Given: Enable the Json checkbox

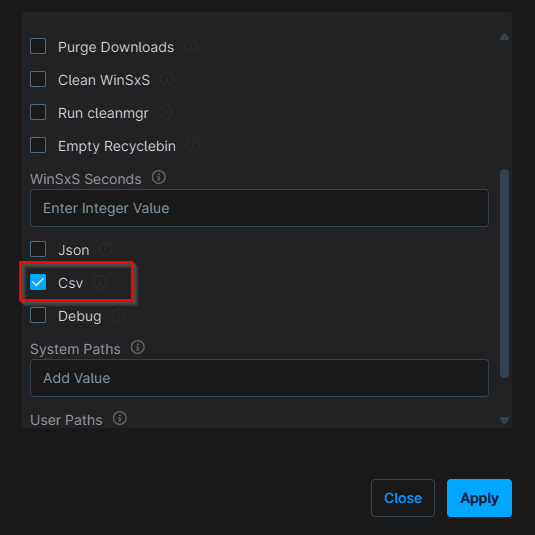Looking at the screenshot, I should point(38,249).
